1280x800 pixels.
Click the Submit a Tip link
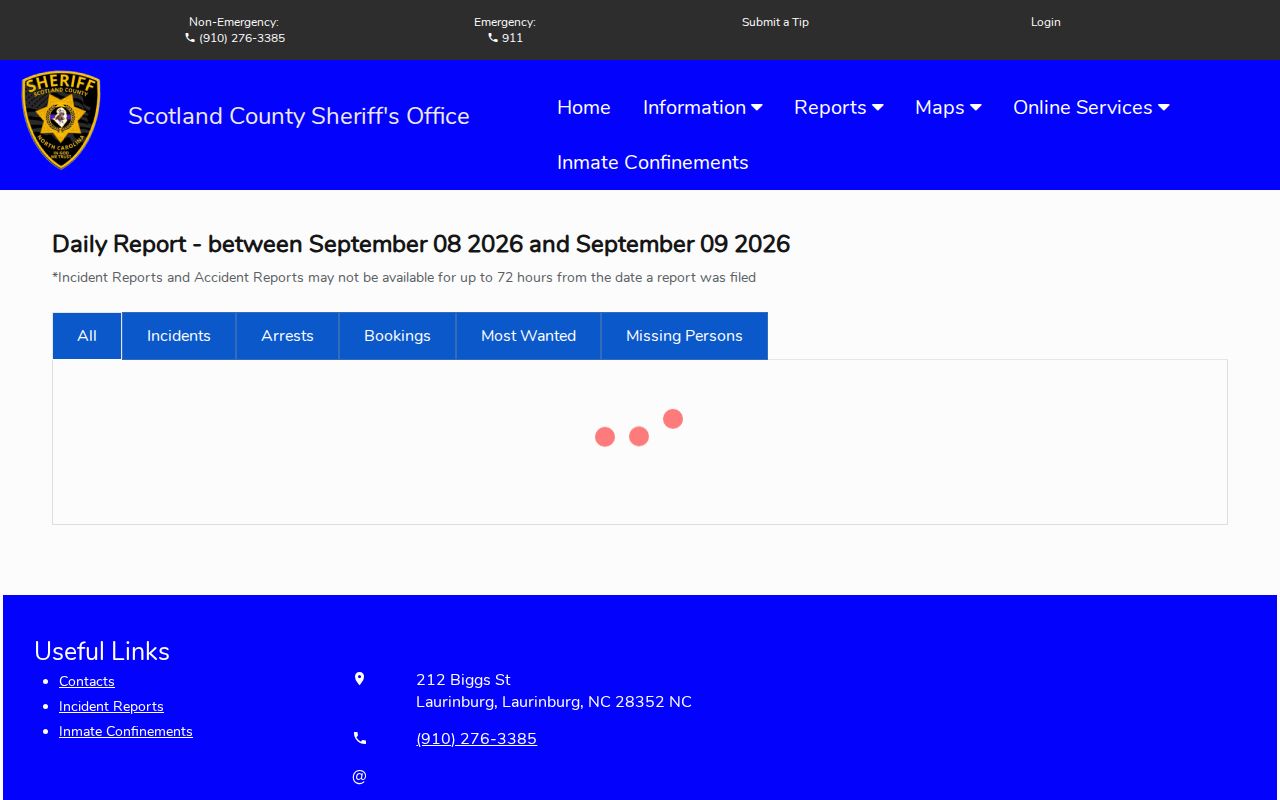pos(775,22)
